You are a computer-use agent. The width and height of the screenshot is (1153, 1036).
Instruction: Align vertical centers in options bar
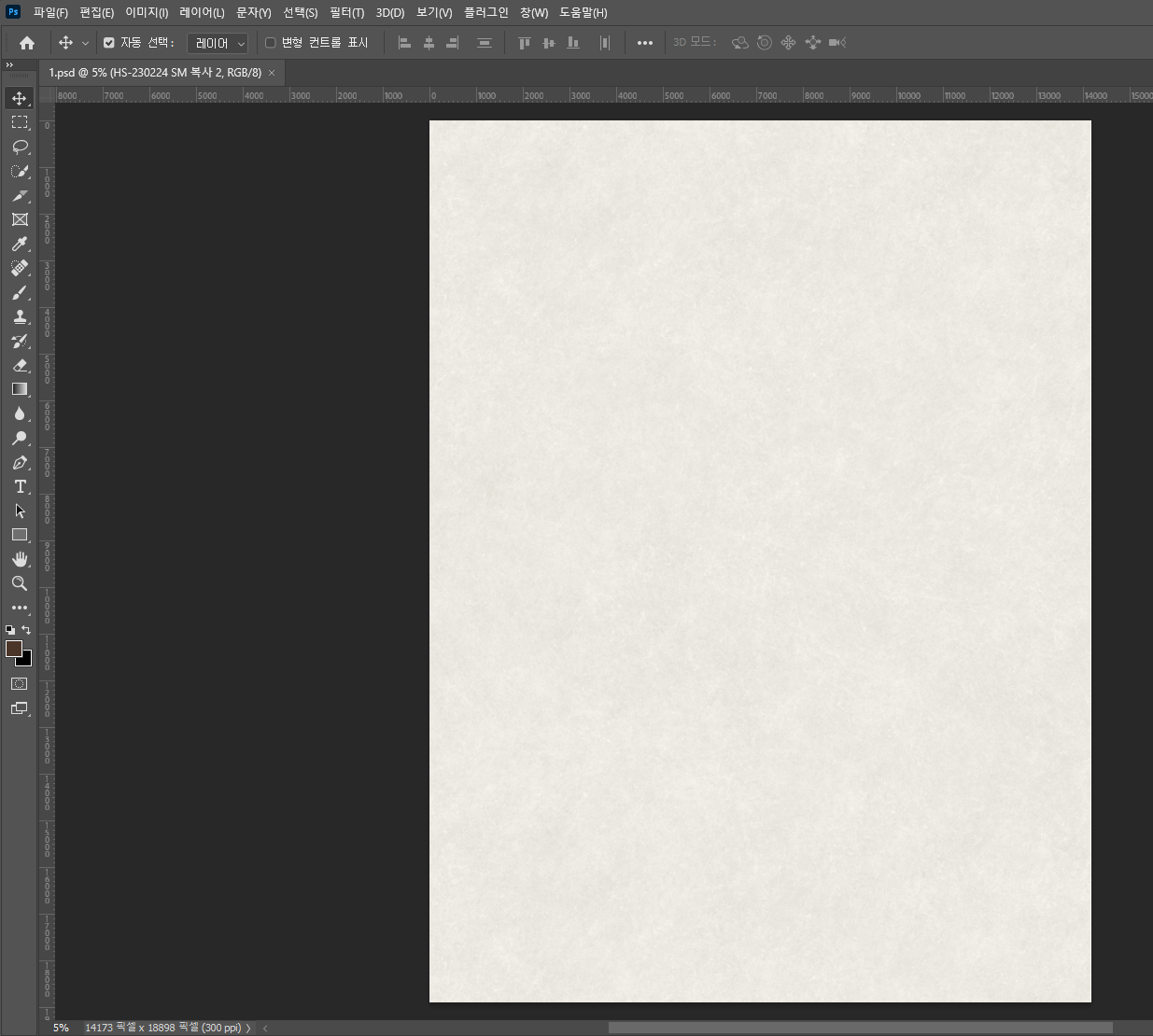[x=549, y=43]
